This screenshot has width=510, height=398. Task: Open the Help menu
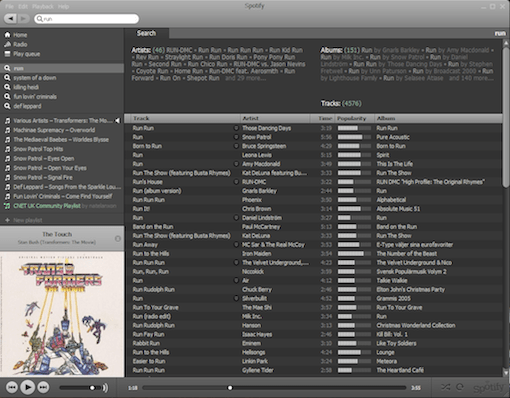point(63,6)
